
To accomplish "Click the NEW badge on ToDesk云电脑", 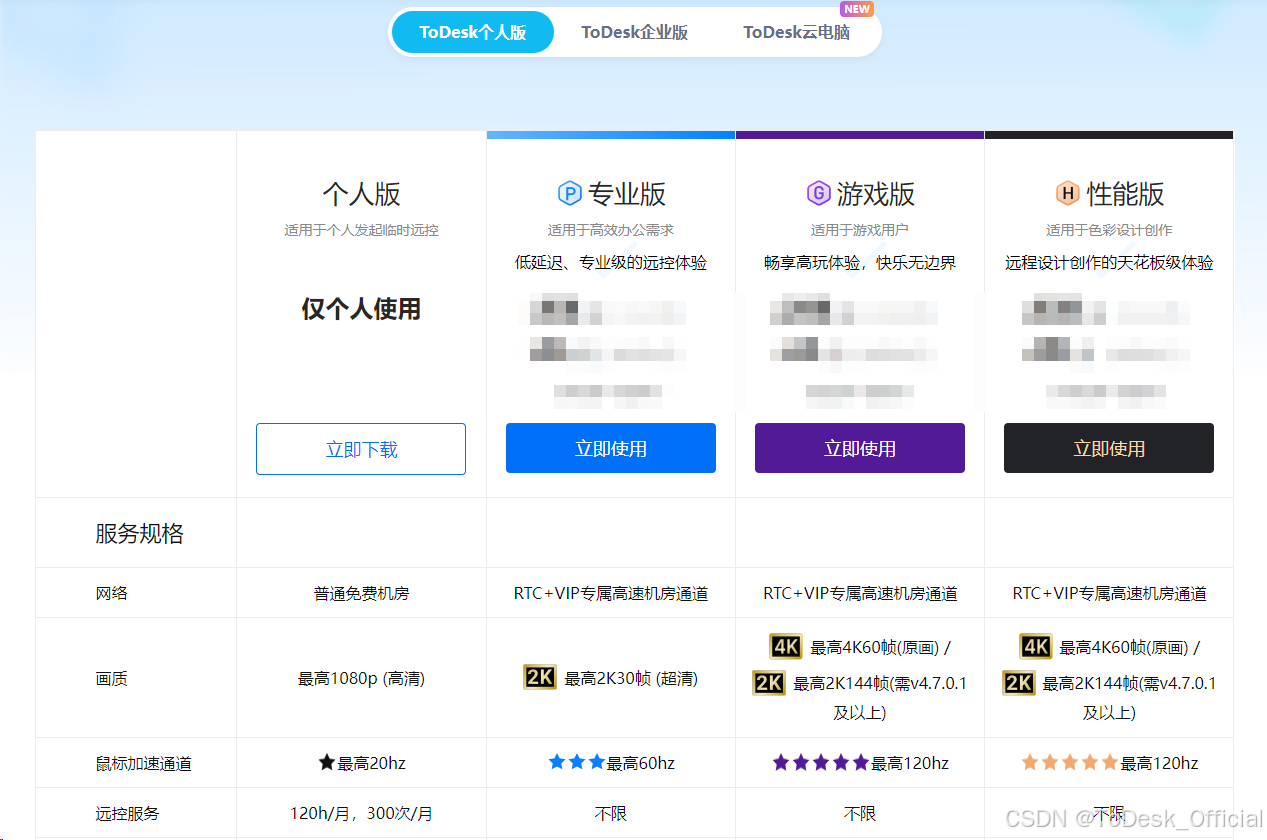I will 857,9.
